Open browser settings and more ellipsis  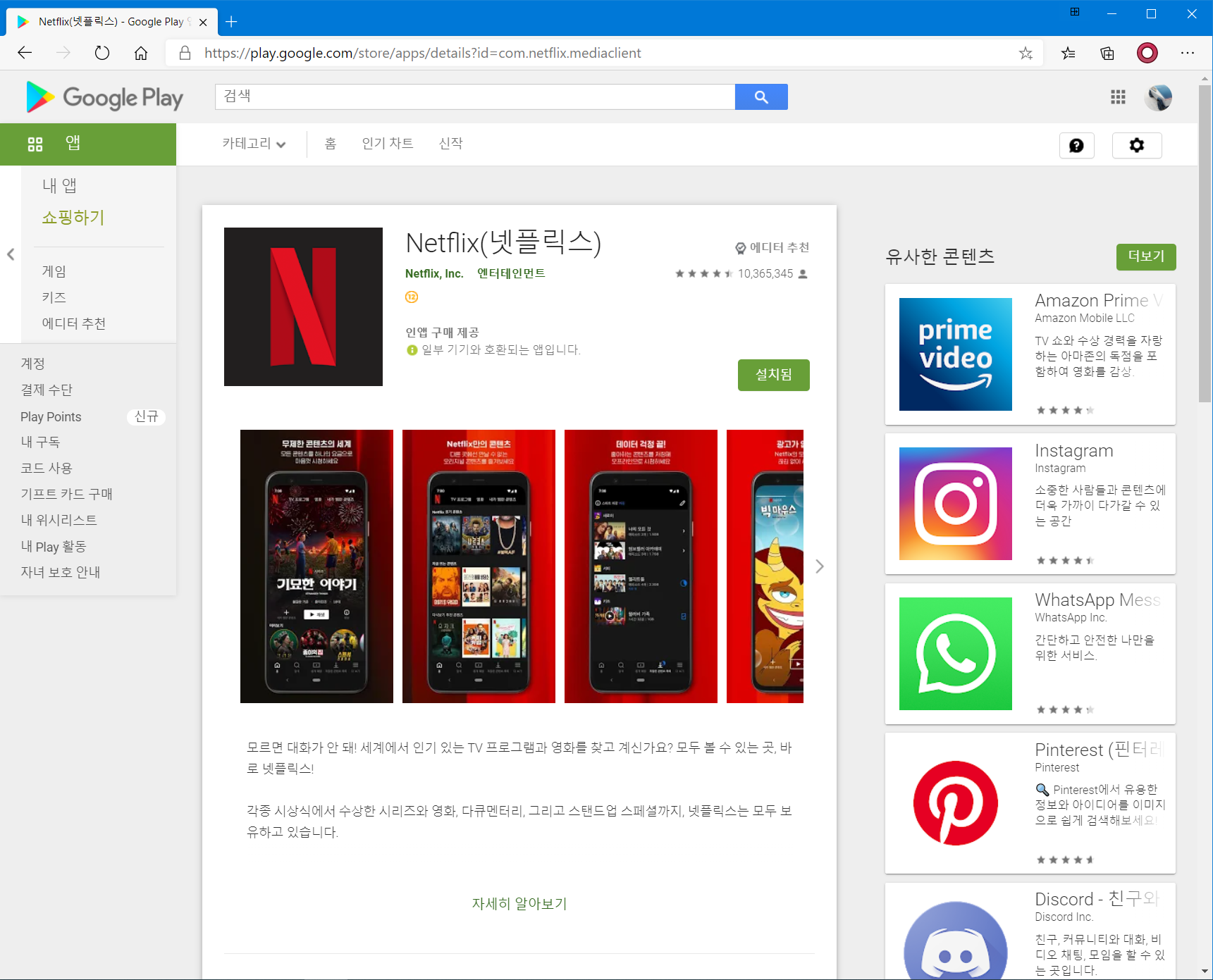[1188, 53]
